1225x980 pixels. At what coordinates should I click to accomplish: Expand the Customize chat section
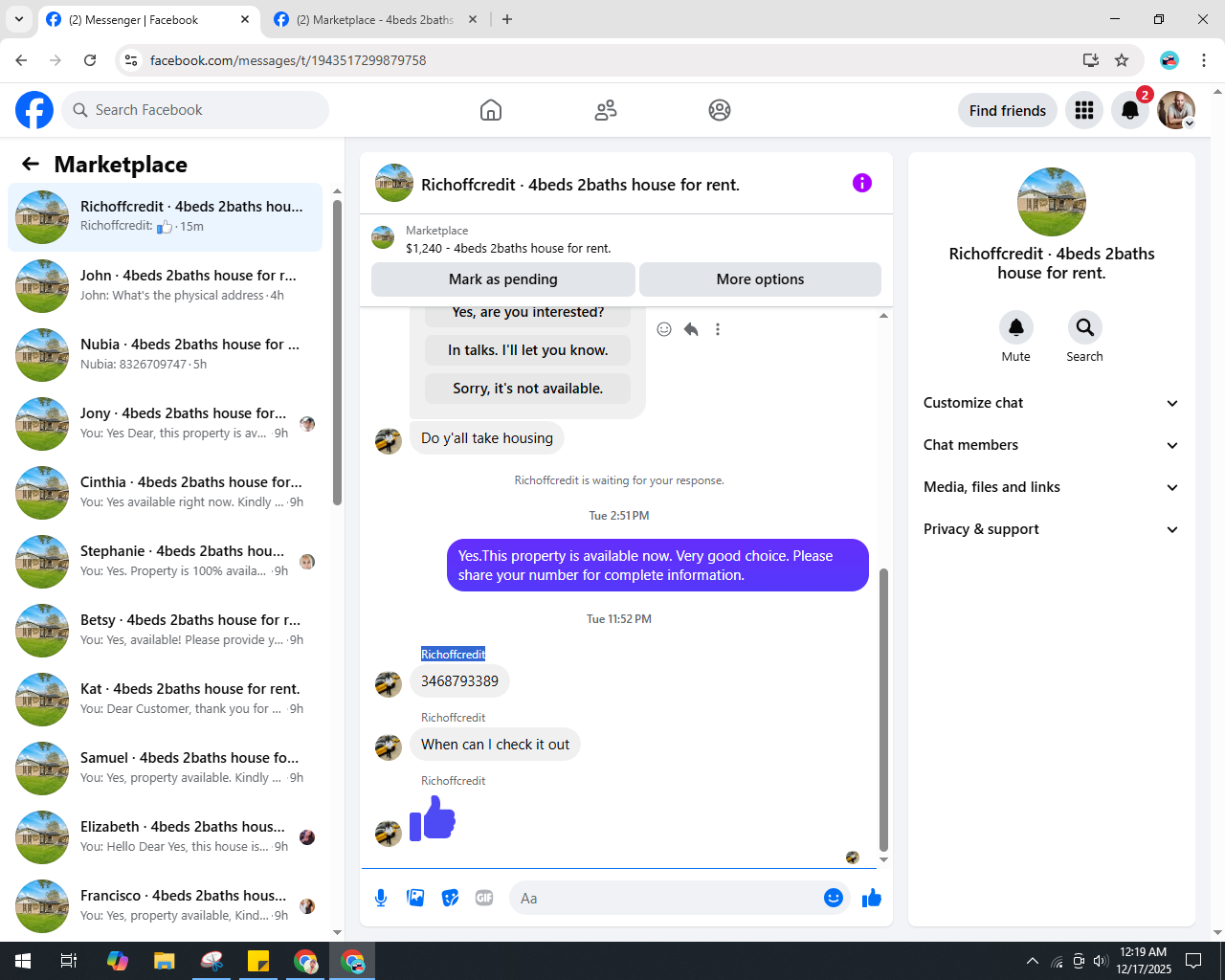point(1051,403)
